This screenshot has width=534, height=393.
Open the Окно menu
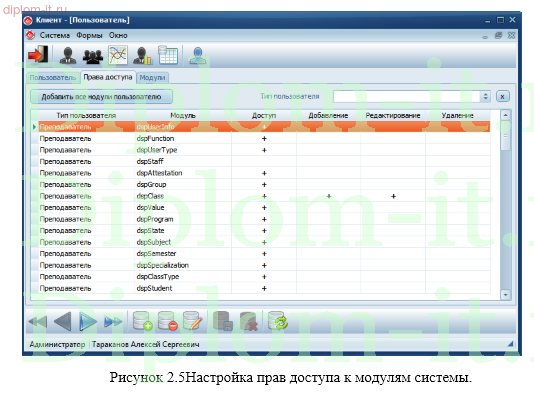point(118,35)
